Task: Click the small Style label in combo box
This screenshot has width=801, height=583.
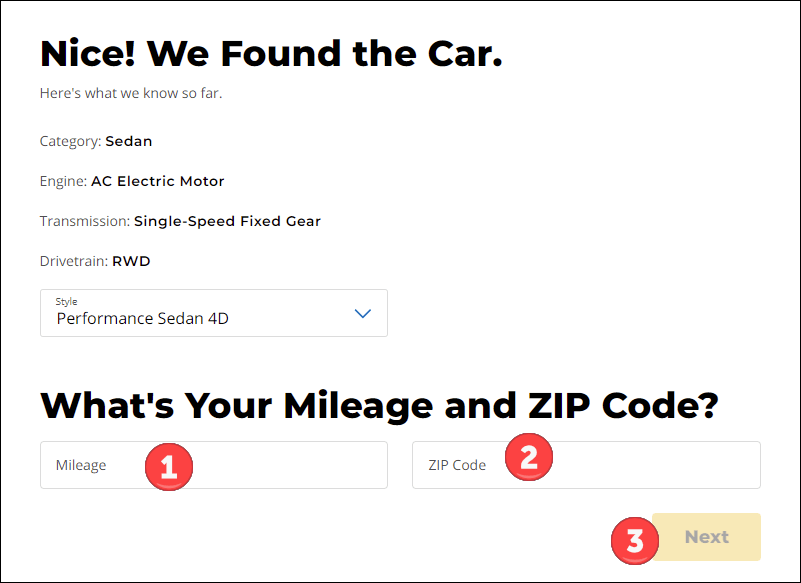Action: click(x=66, y=301)
